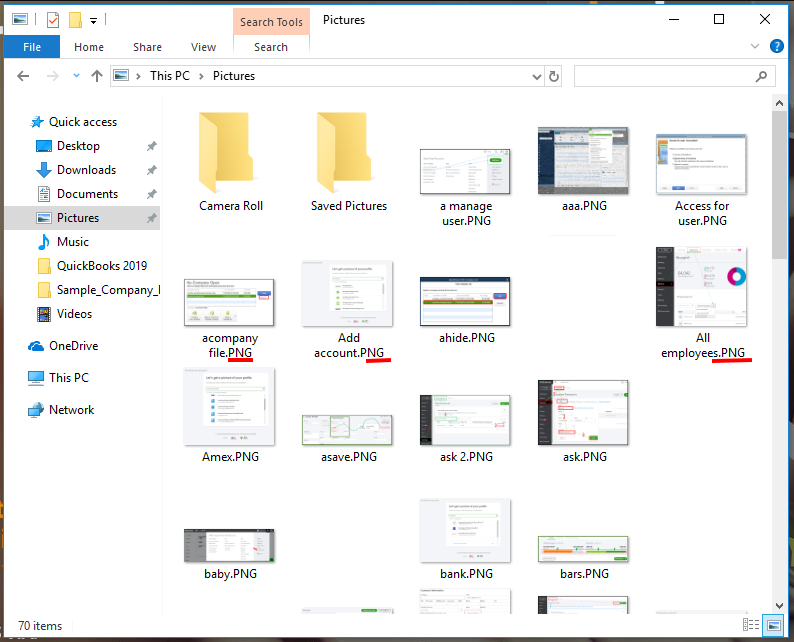This screenshot has height=642, width=794.
Task: Expand the ribbon with the chevron arrow
Action: pyautogui.click(x=755, y=46)
